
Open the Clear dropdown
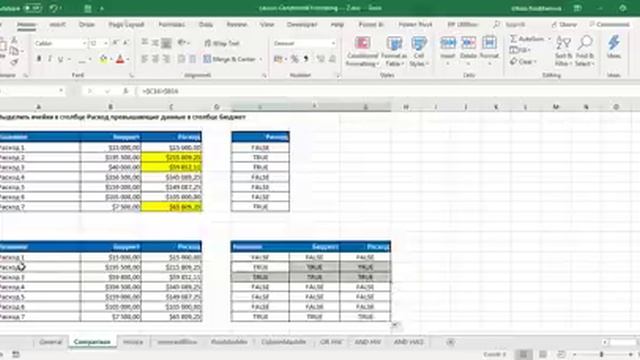point(523,62)
